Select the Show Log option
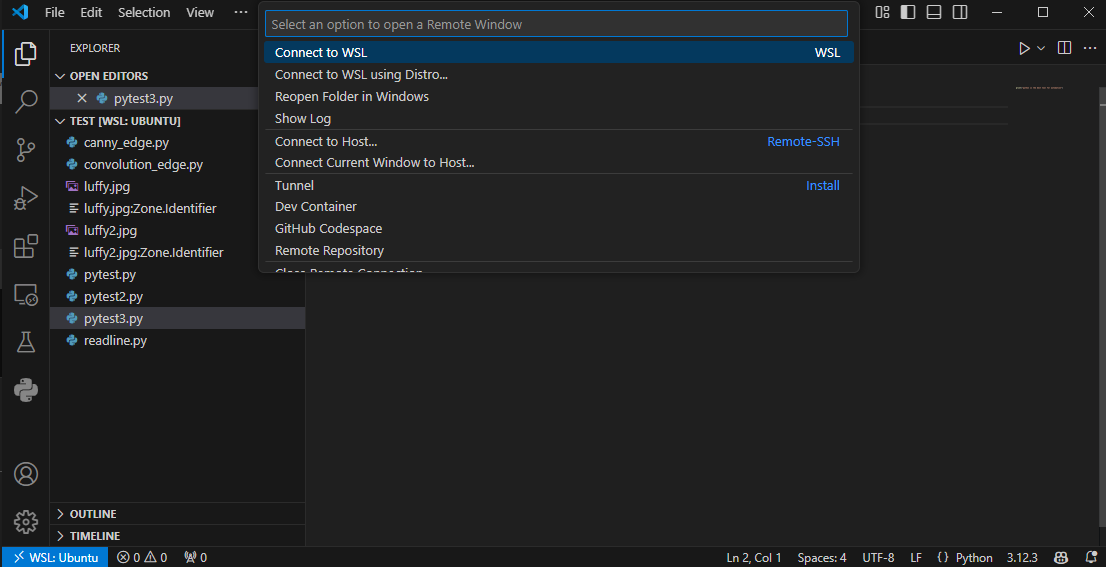 [559, 118]
